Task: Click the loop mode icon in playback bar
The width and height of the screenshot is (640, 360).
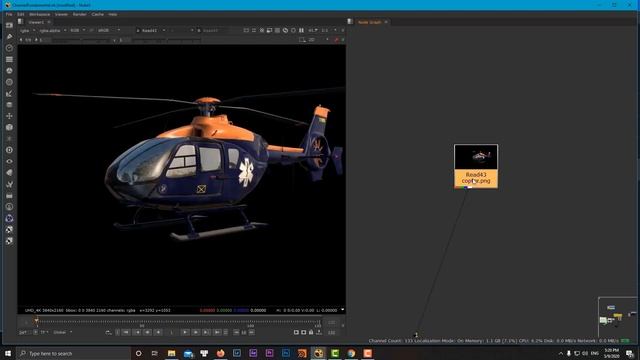Action: point(108,333)
